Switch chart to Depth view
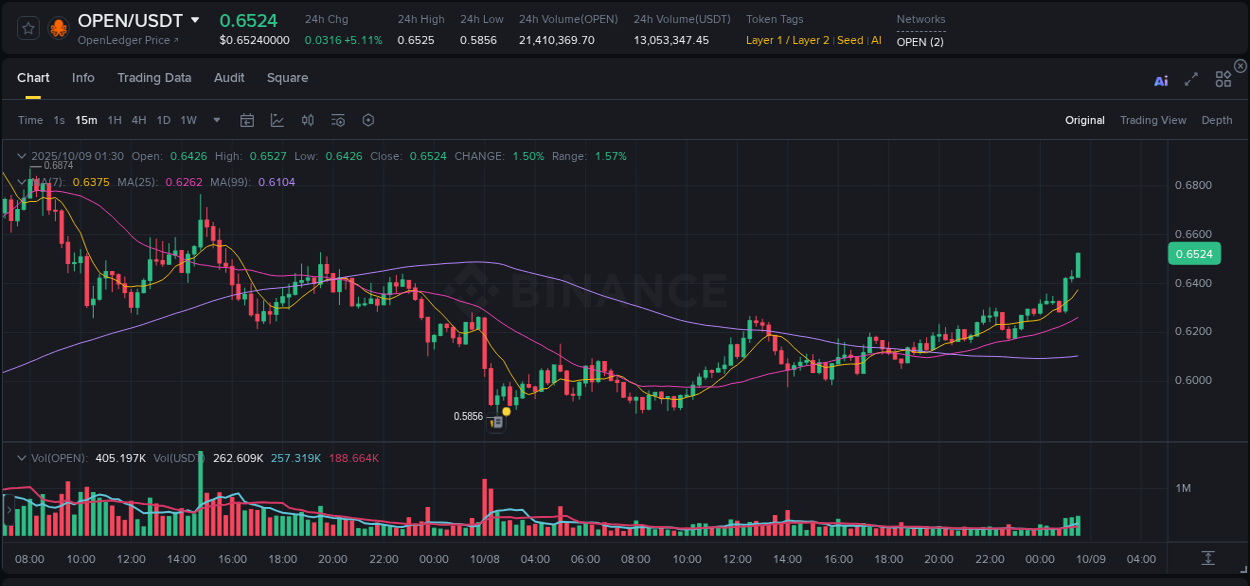Image resolution: width=1250 pixels, height=586 pixels. [x=1217, y=120]
